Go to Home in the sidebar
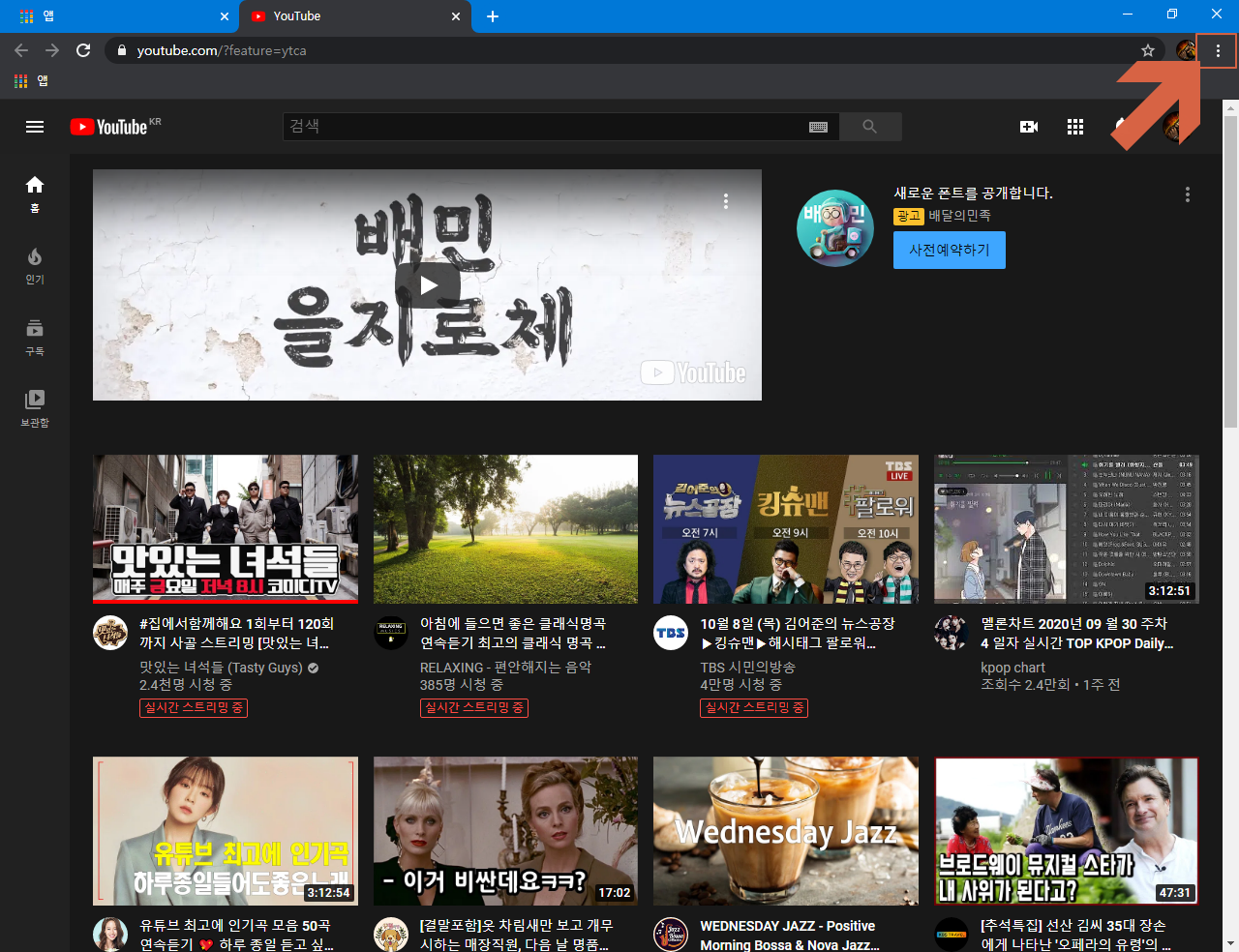 point(35,193)
